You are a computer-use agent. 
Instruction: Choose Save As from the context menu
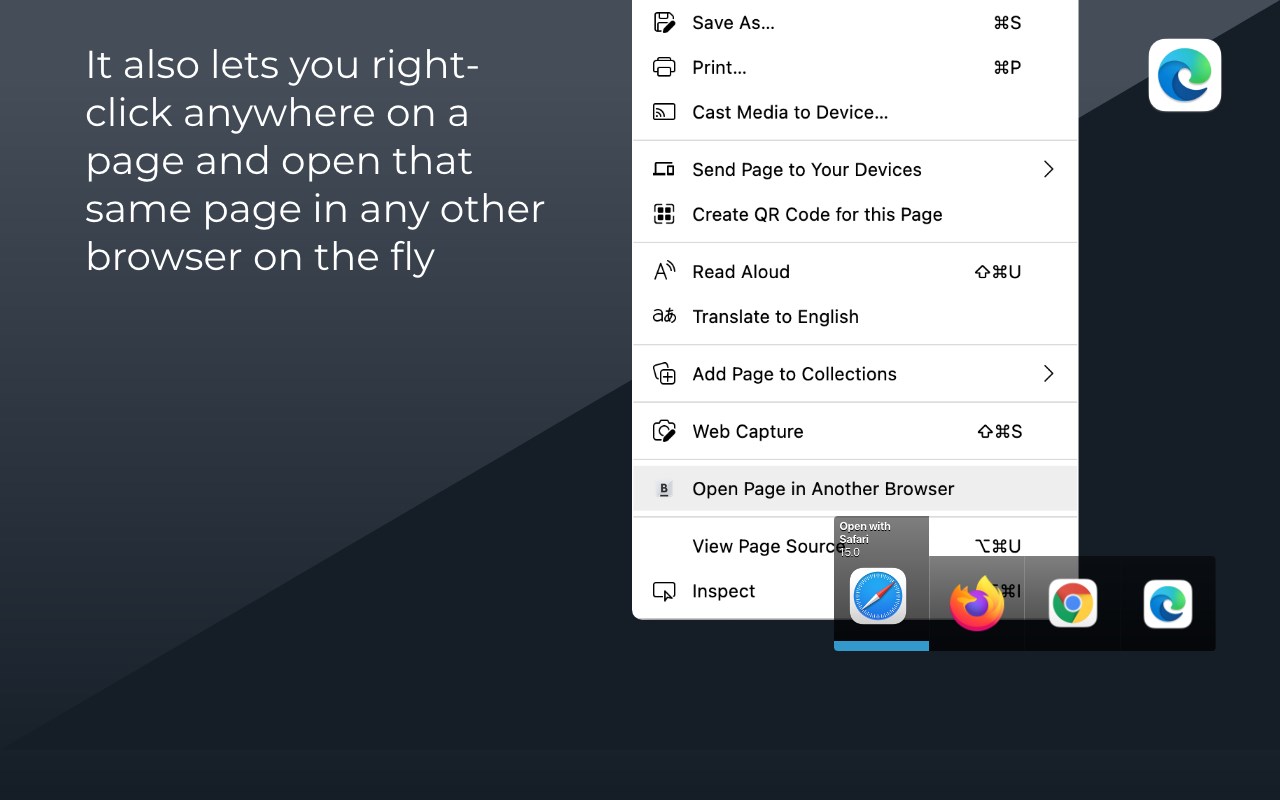856,22
